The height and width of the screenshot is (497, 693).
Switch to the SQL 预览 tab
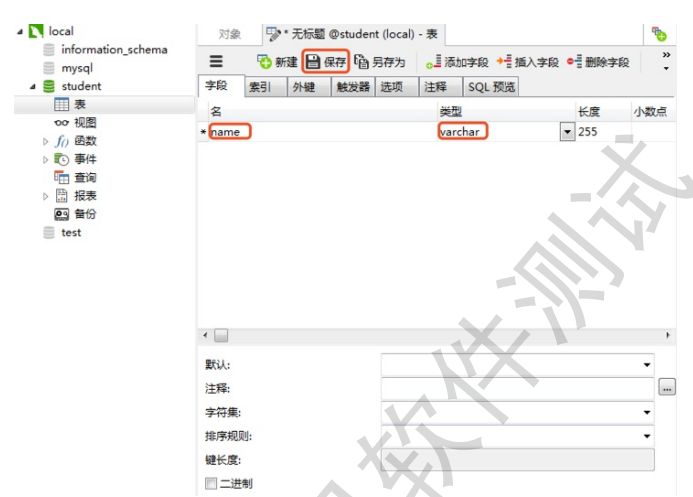[491, 87]
